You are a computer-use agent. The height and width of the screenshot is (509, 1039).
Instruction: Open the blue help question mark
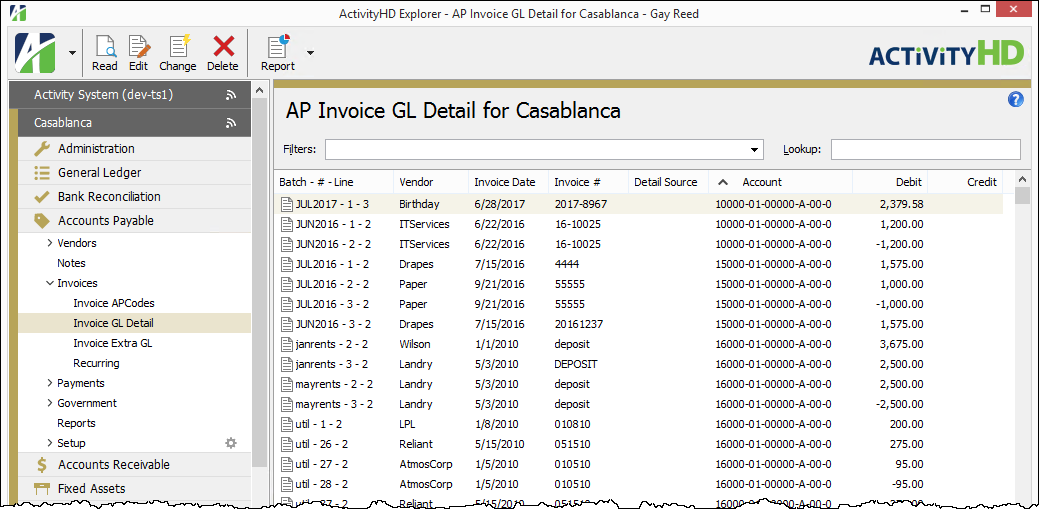click(x=1016, y=99)
